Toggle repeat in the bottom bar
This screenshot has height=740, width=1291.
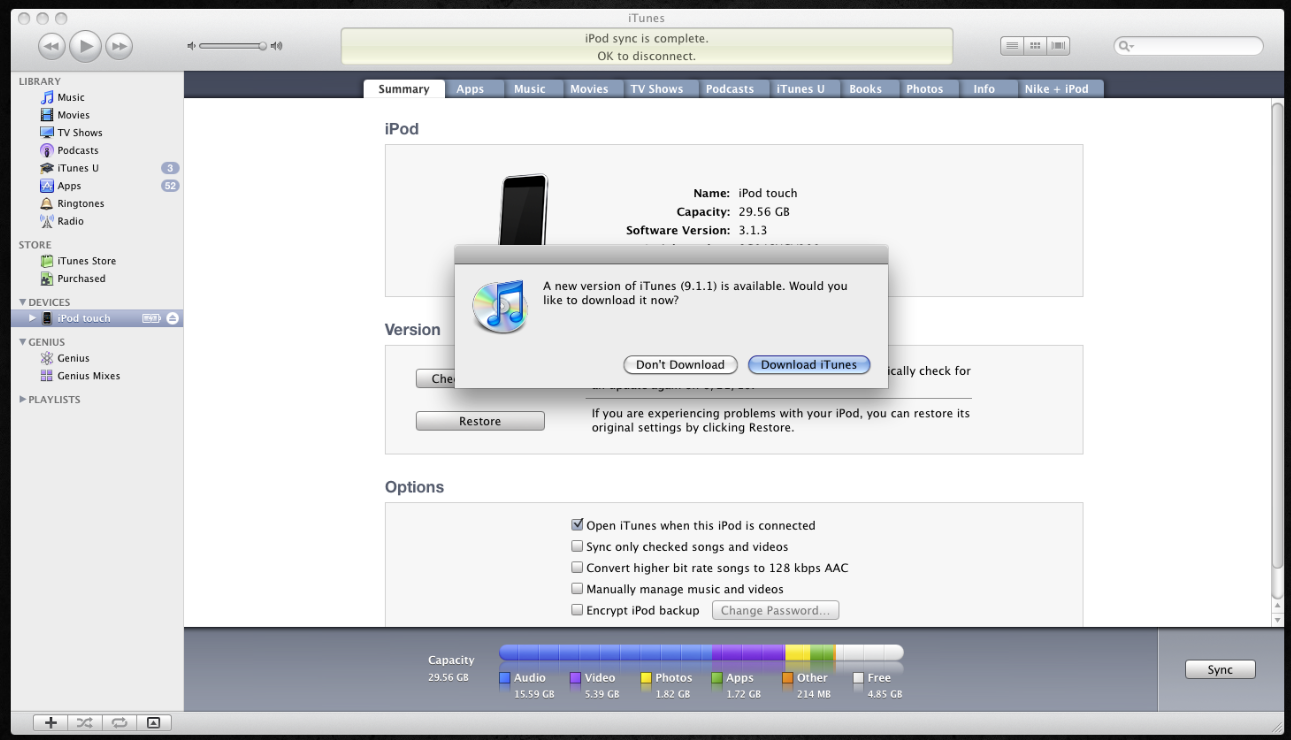click(x=119, y=722)
